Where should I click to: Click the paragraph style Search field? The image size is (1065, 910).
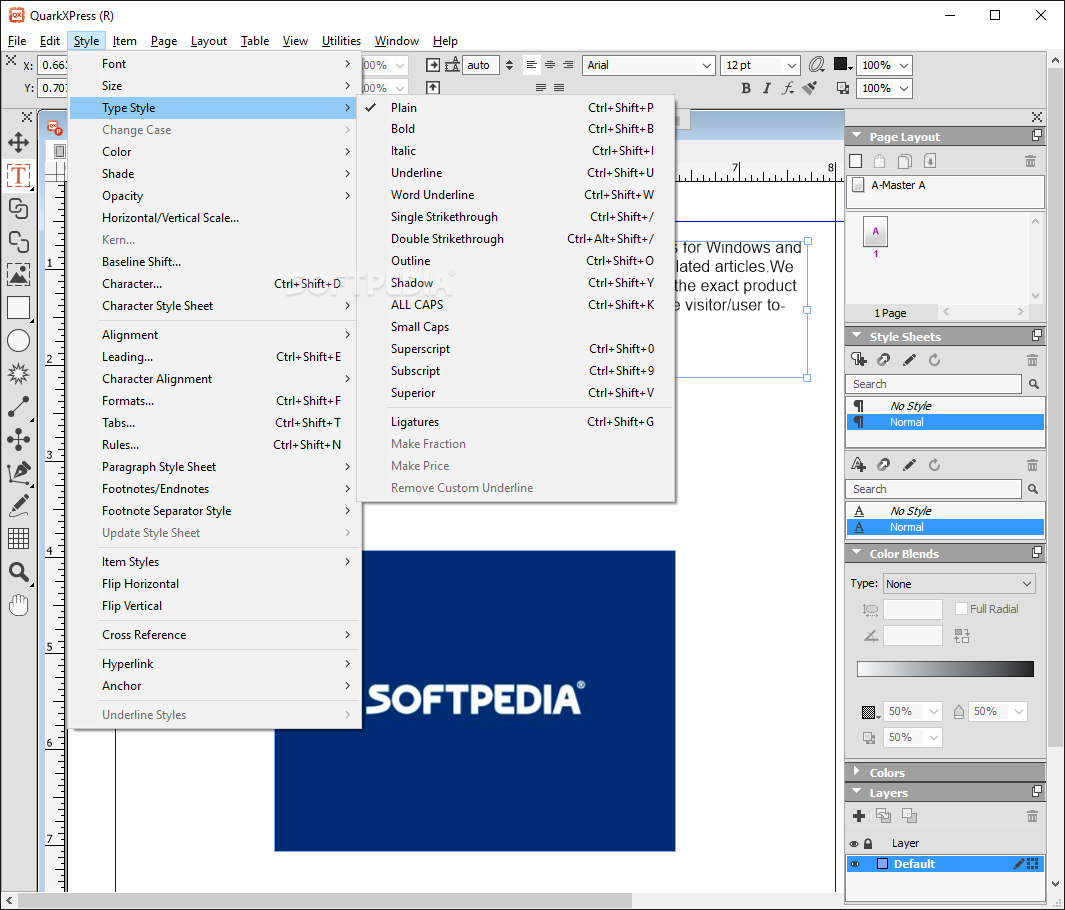[934, 384]
